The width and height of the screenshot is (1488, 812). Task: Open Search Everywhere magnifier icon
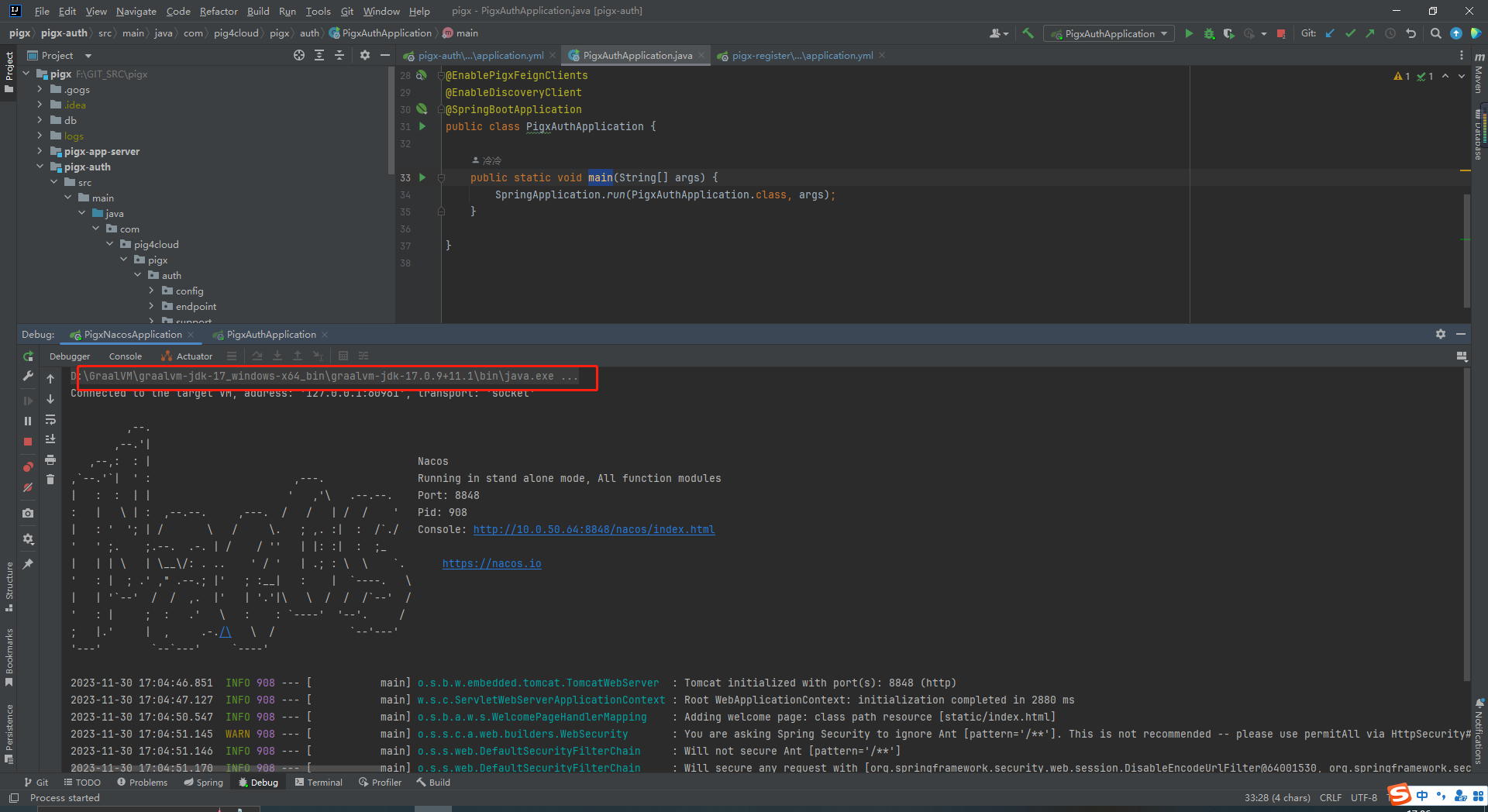click(1435, 33)
